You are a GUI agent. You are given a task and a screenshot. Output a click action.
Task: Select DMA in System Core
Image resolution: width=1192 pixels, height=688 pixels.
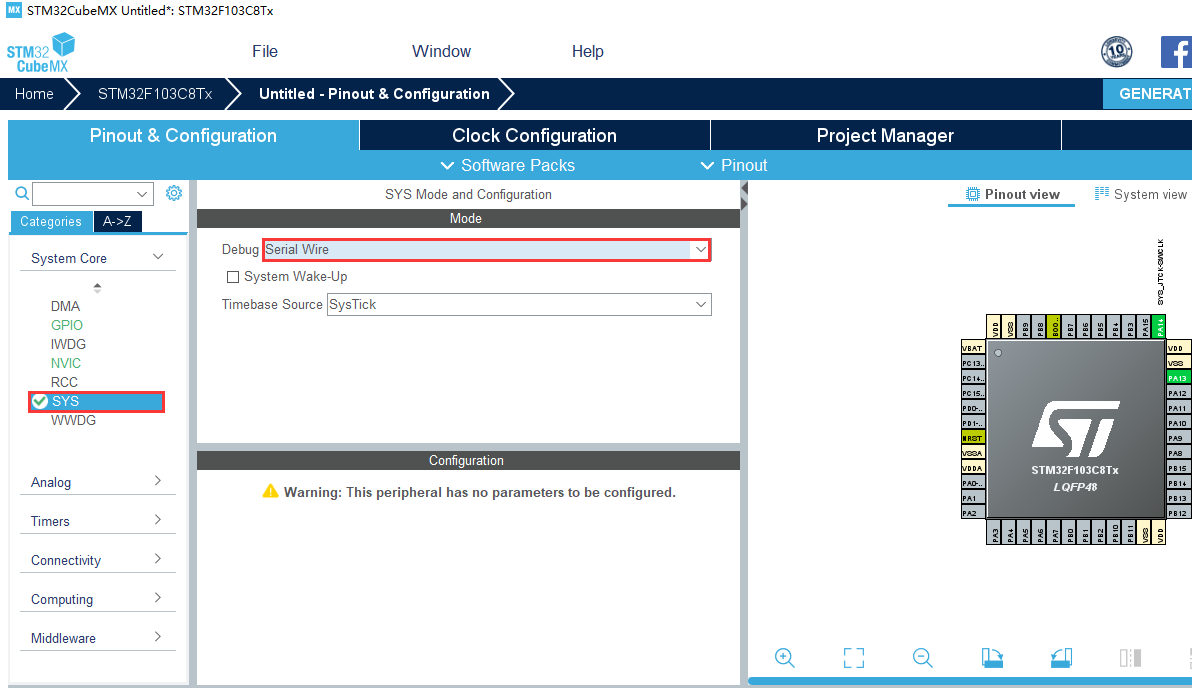(65, 306)
